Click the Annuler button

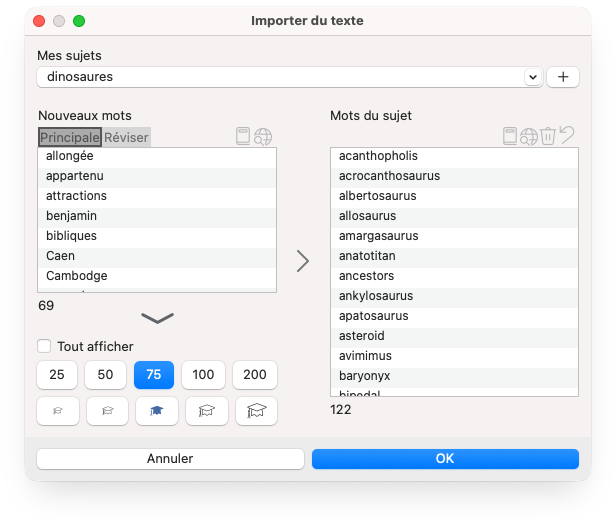point(170,458)
